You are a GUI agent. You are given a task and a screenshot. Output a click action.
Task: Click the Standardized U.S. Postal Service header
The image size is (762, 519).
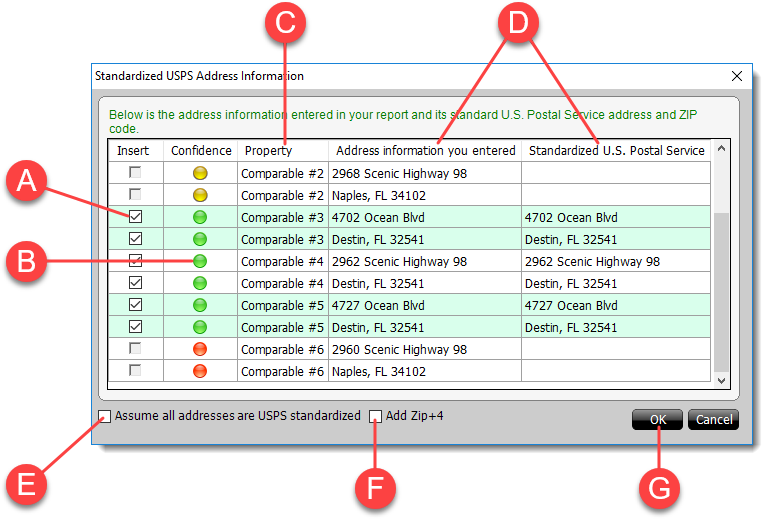(x=616, y=150)
